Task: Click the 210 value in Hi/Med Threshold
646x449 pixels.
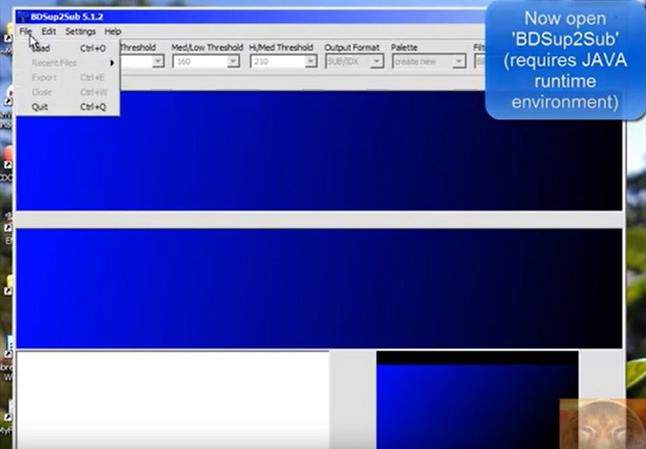Action: click(x=261, y=61)
